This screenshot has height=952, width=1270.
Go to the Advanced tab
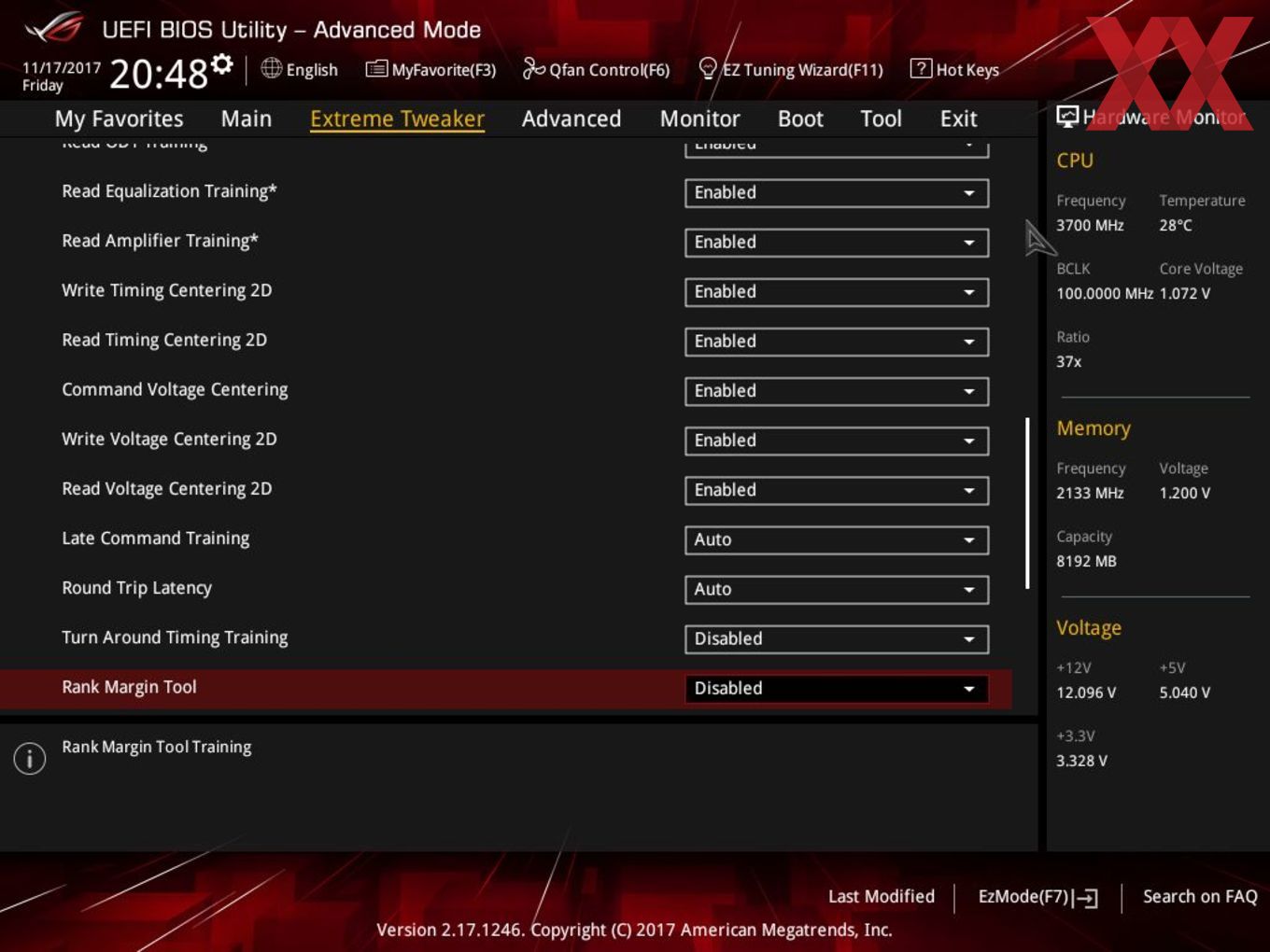pyautogui.click(x=571, y=119)
